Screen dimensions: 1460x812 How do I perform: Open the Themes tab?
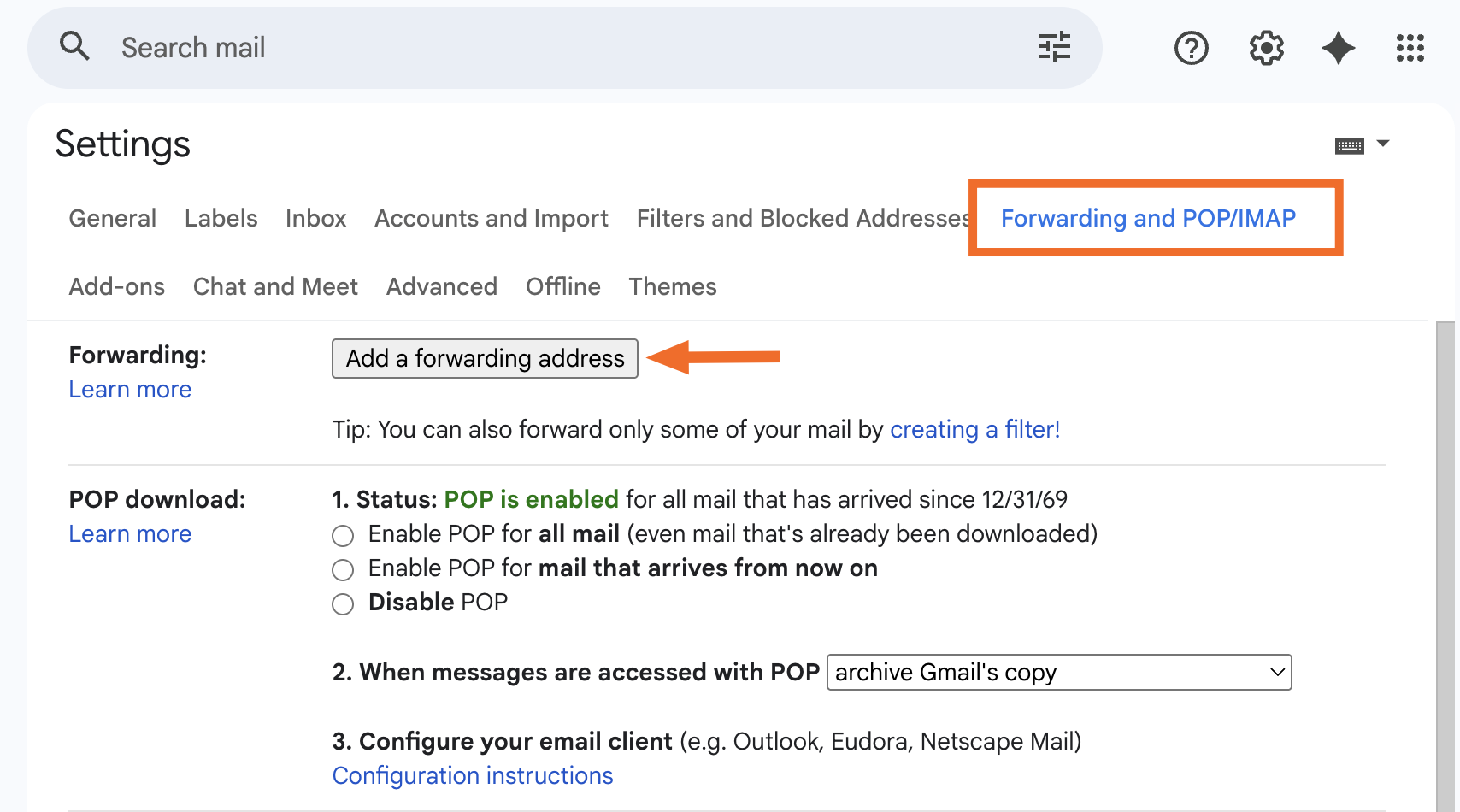coord(672,286)
